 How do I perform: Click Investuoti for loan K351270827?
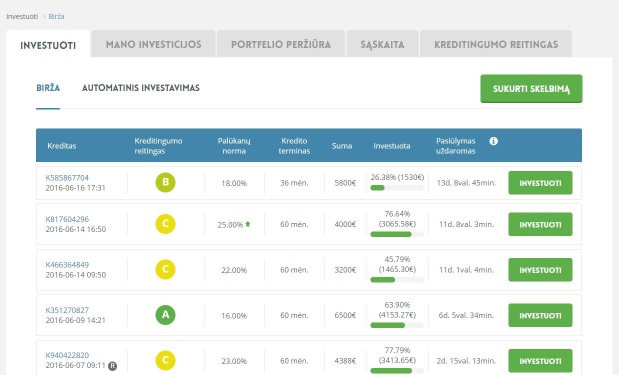540,315
